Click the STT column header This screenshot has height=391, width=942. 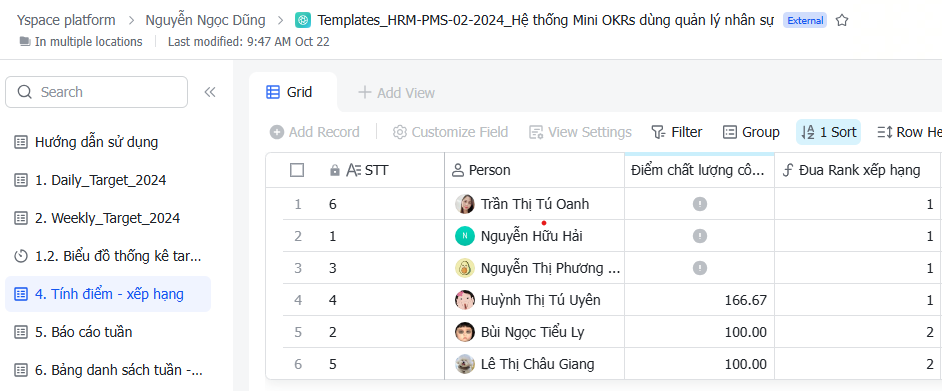[384, 170]
